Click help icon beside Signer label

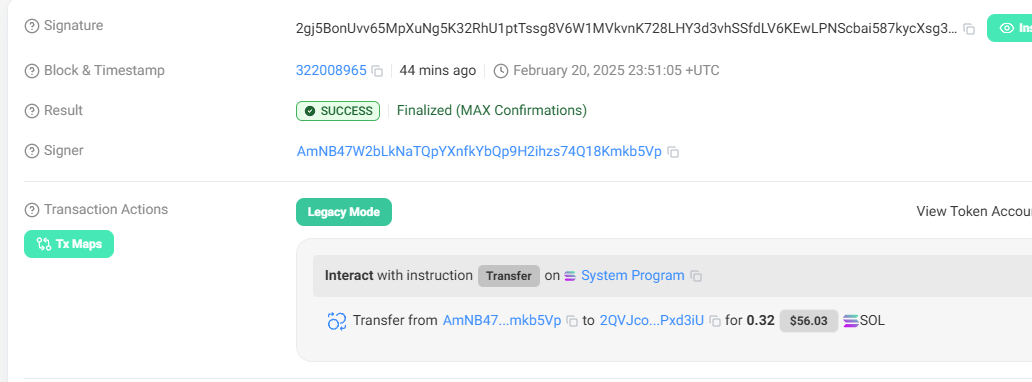pyautogui.click(x=32, y=151)
